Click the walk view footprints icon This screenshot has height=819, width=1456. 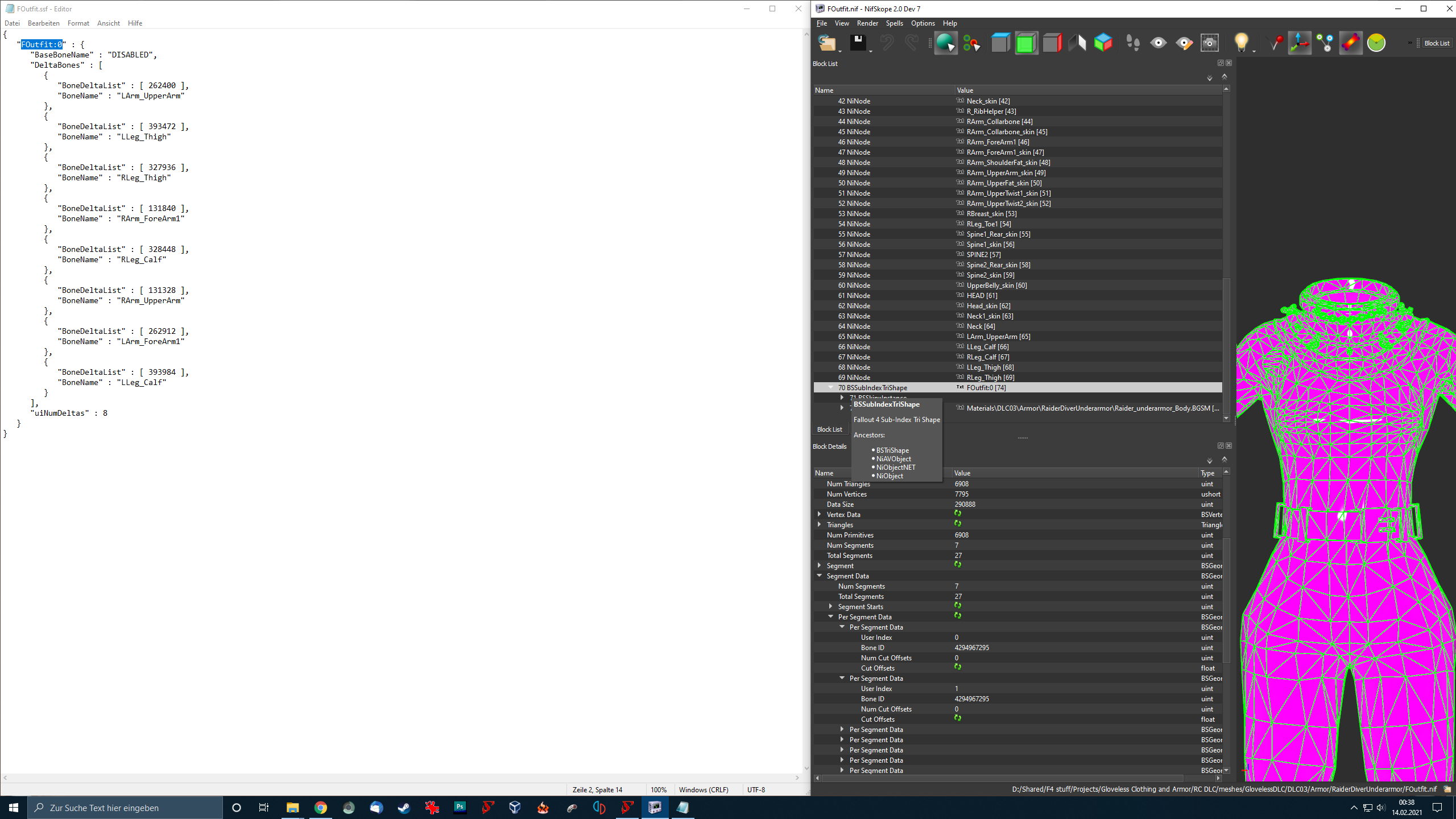[1132, 43]
